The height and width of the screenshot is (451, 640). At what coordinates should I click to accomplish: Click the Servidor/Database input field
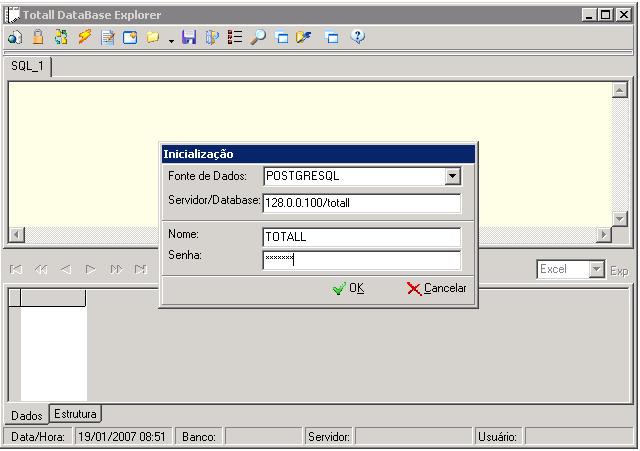coord(362,203)
